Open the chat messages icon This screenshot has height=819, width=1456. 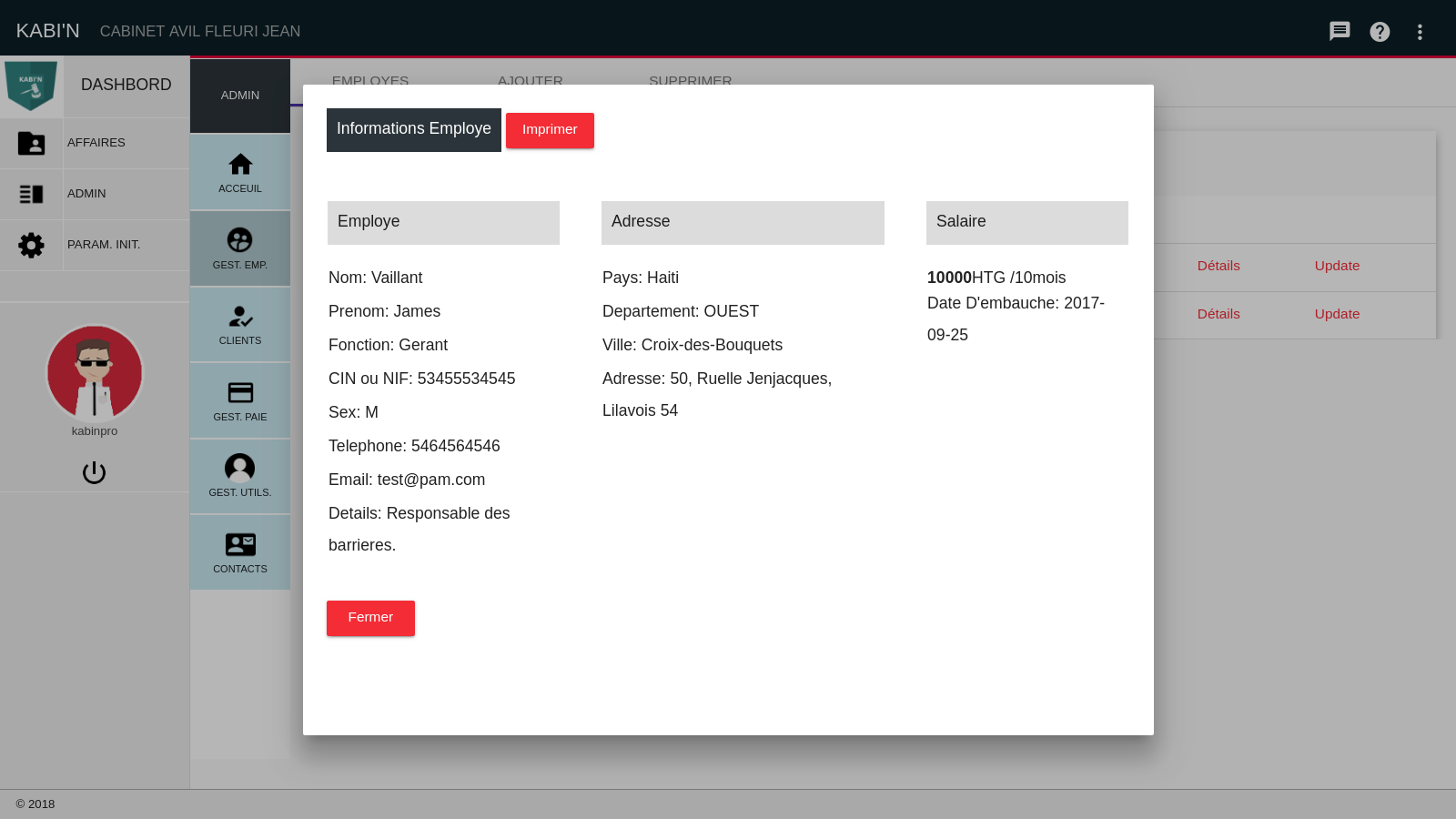click(1340, 32)
